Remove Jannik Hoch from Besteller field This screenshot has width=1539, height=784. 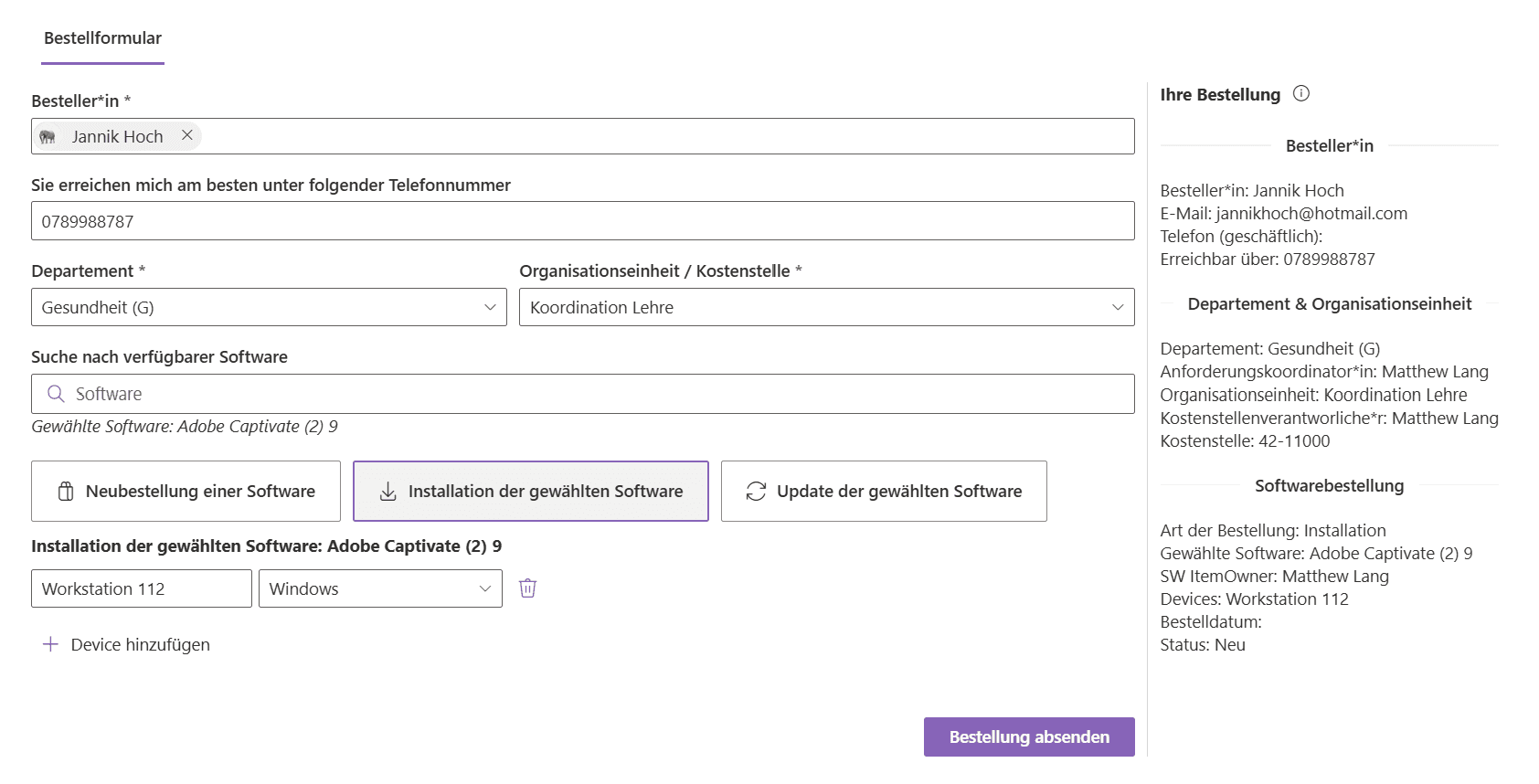pyautogui.click(x=187, y=135)
